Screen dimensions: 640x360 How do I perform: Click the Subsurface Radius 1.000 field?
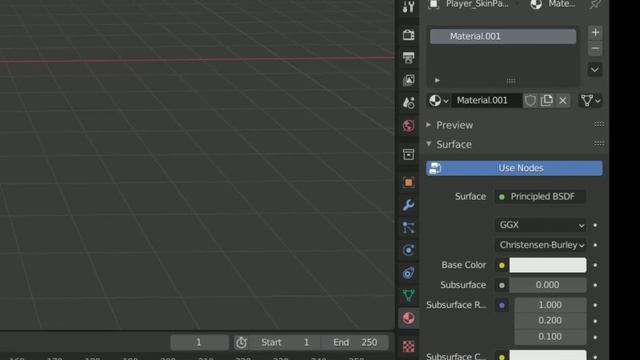550,305
